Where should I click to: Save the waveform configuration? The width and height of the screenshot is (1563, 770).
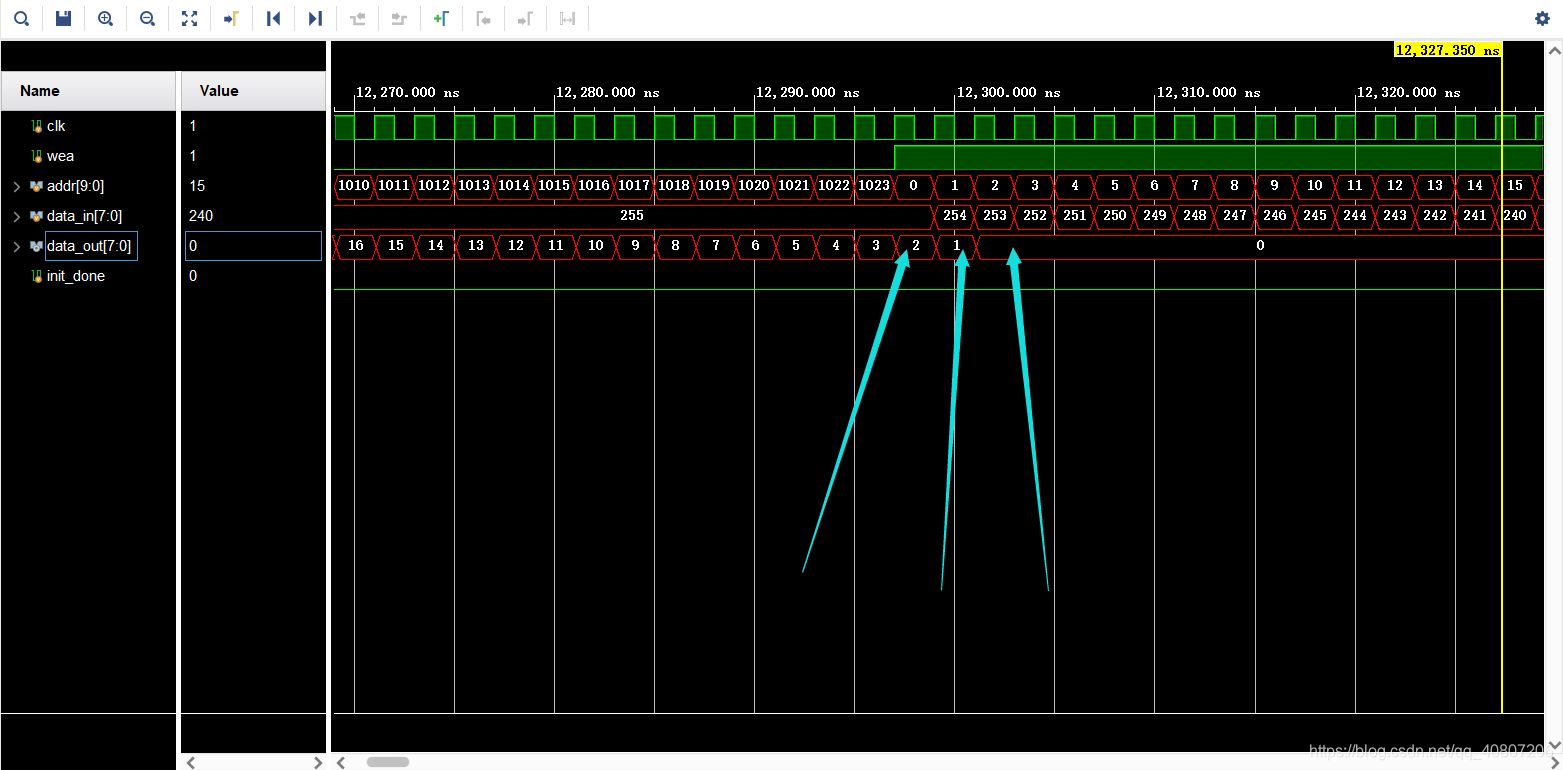(x=63, y=18)
